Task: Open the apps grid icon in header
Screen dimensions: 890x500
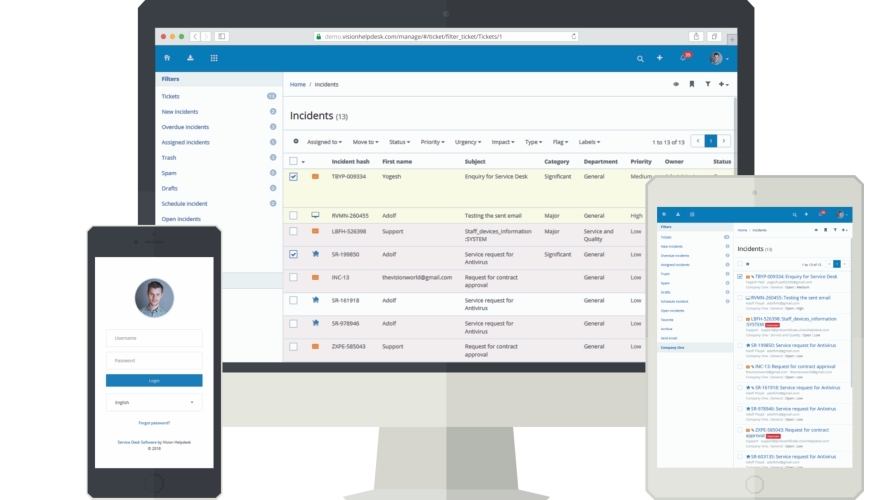Action: 214,58
